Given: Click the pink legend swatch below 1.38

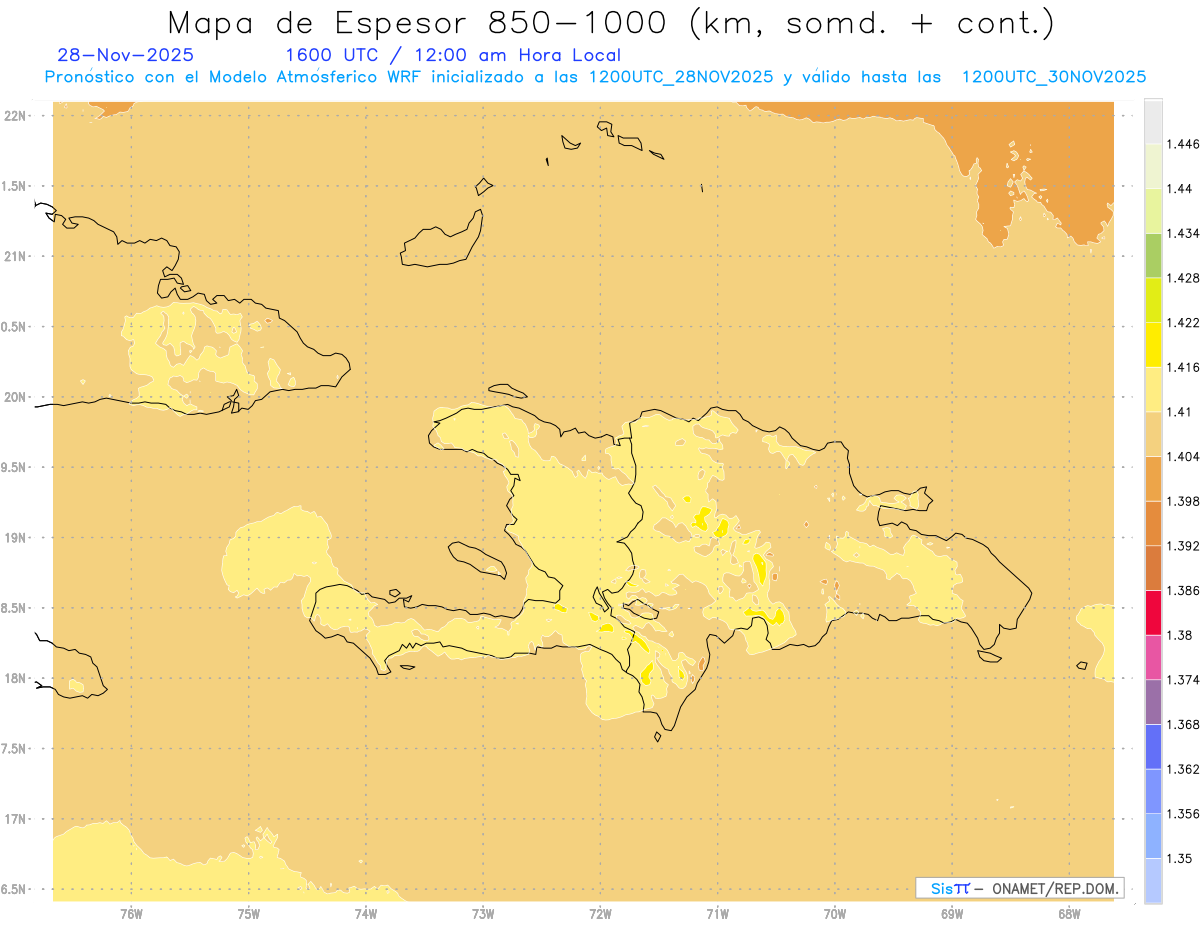Looking at the screenshot, I should point(1153,657).
